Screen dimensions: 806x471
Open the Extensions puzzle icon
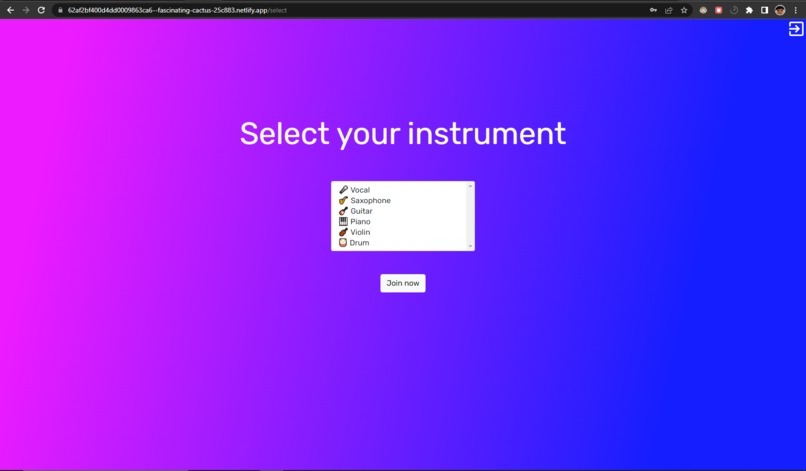749,10
